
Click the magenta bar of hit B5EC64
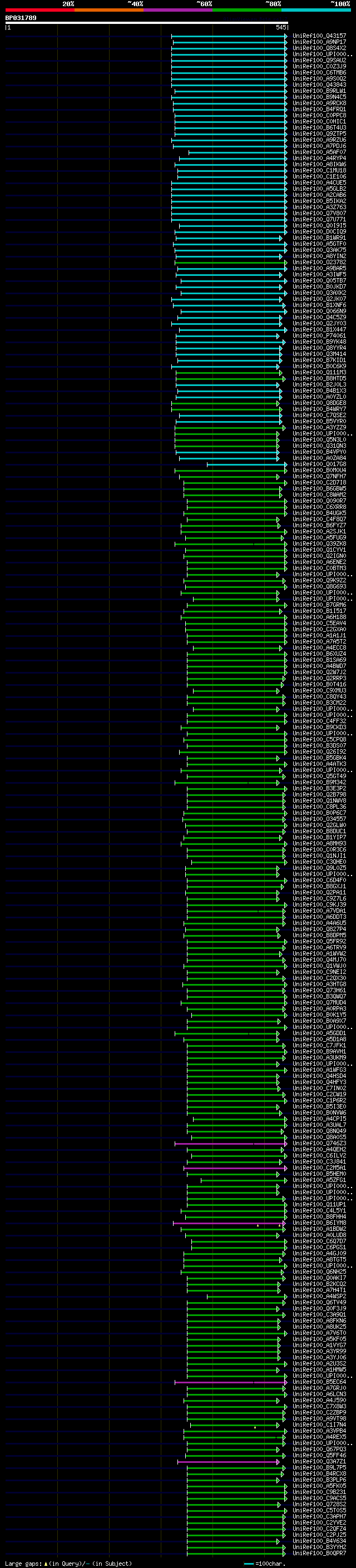point(231,1382)
